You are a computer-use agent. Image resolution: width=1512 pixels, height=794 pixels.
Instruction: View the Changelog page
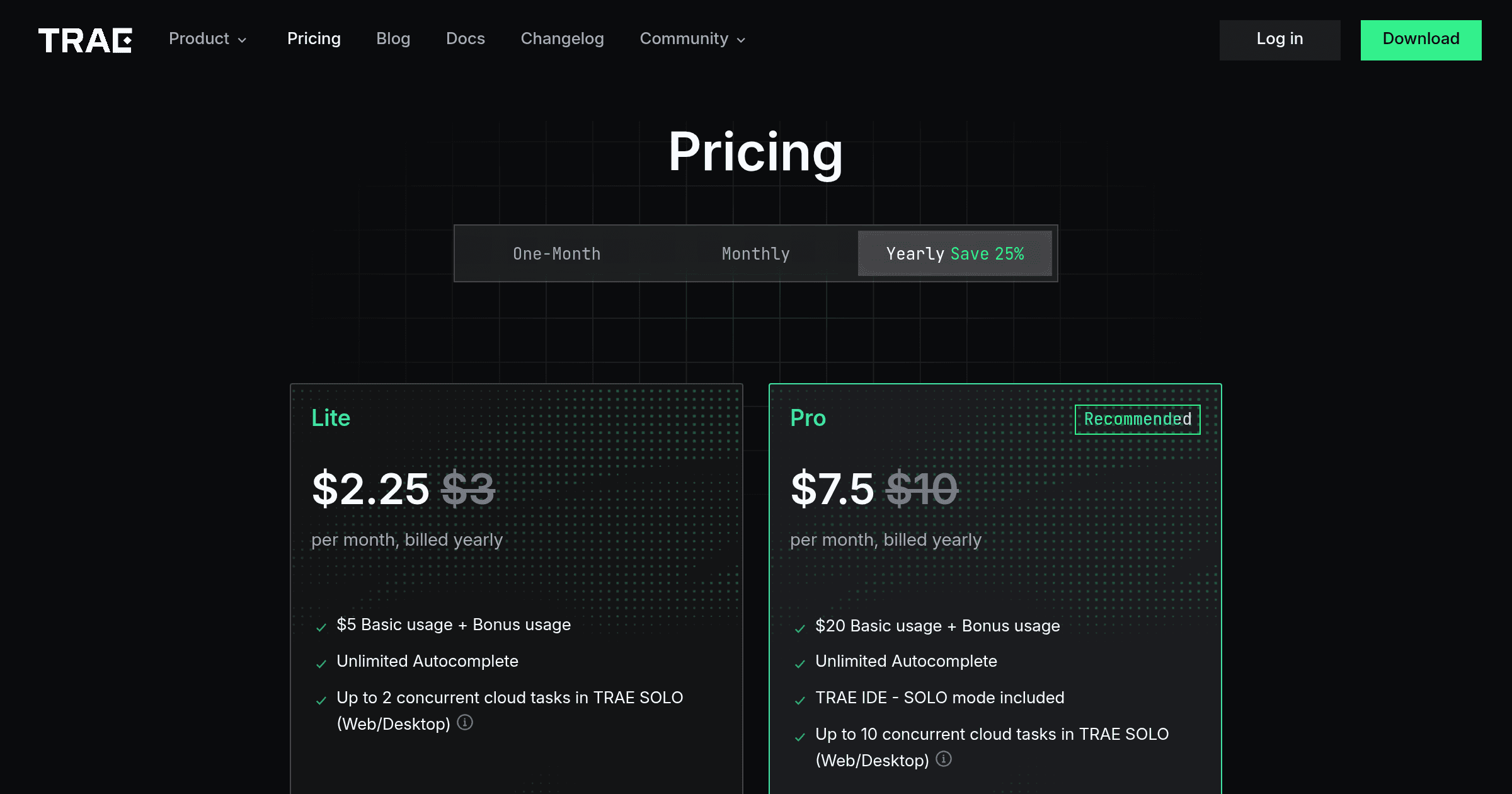click(x=562, y=39)
